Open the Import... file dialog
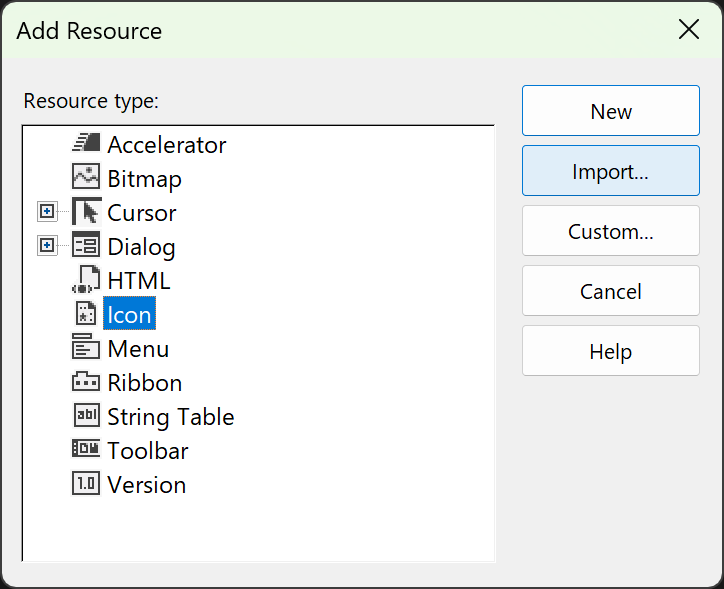The height and width of the screenshot is (589, 724). [610, 171]
